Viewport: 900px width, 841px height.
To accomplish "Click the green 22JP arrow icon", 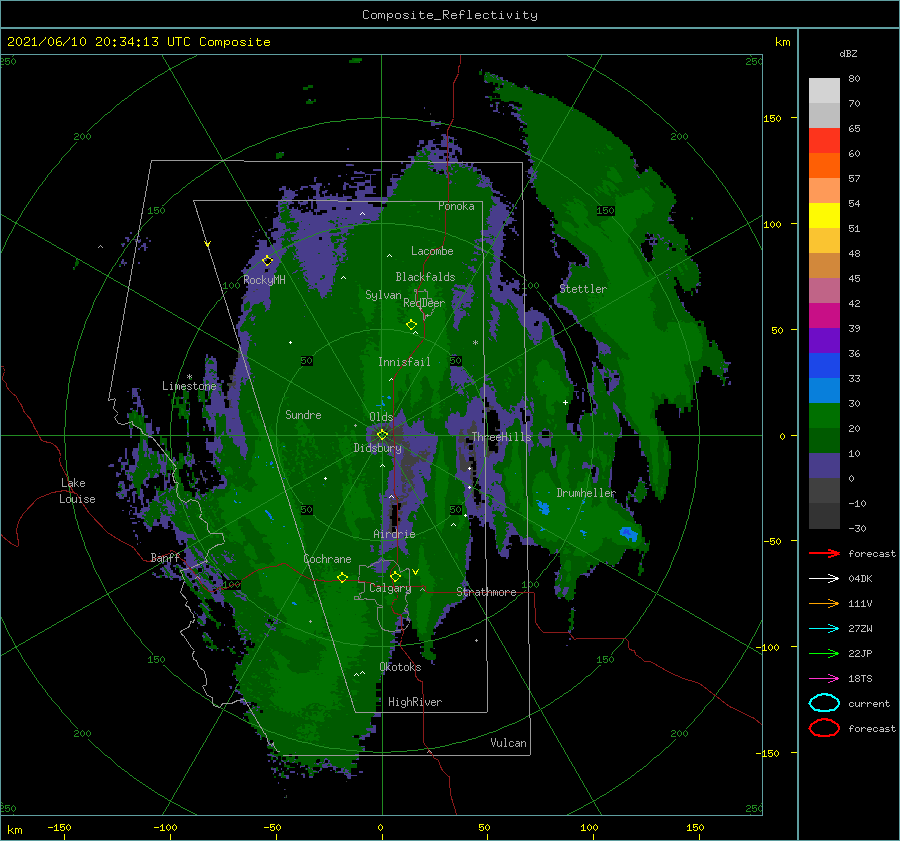I will click(x=824, y=653).
